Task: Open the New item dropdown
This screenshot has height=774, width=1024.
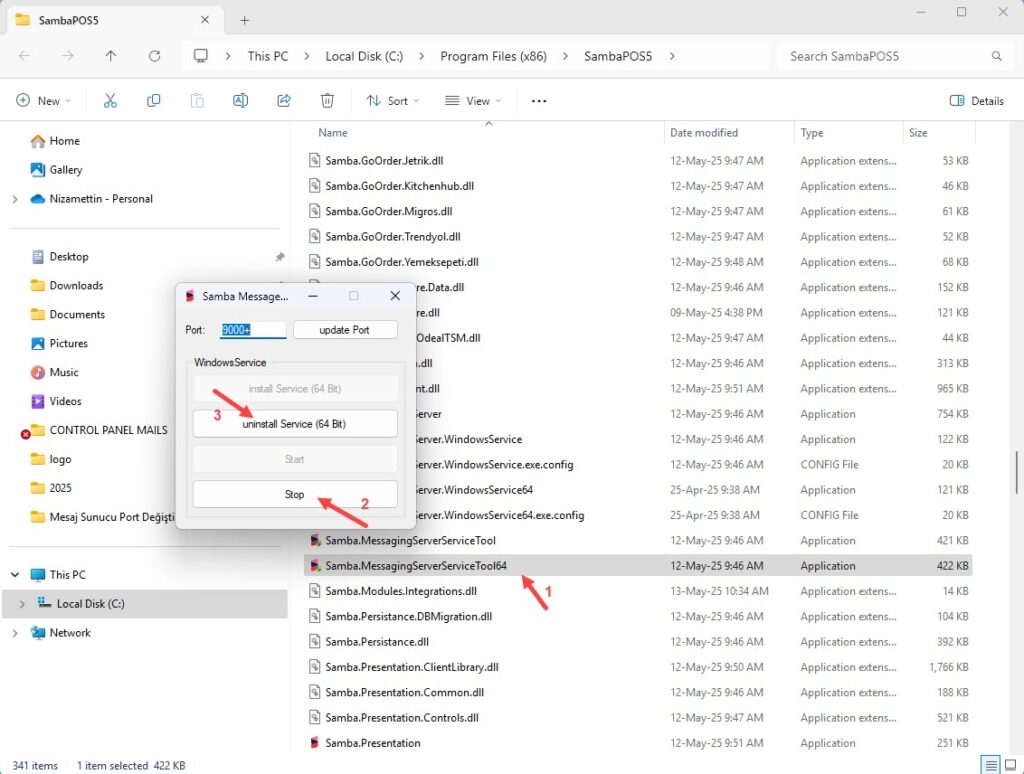Action: pyautogui.click(x=43, y=101)
